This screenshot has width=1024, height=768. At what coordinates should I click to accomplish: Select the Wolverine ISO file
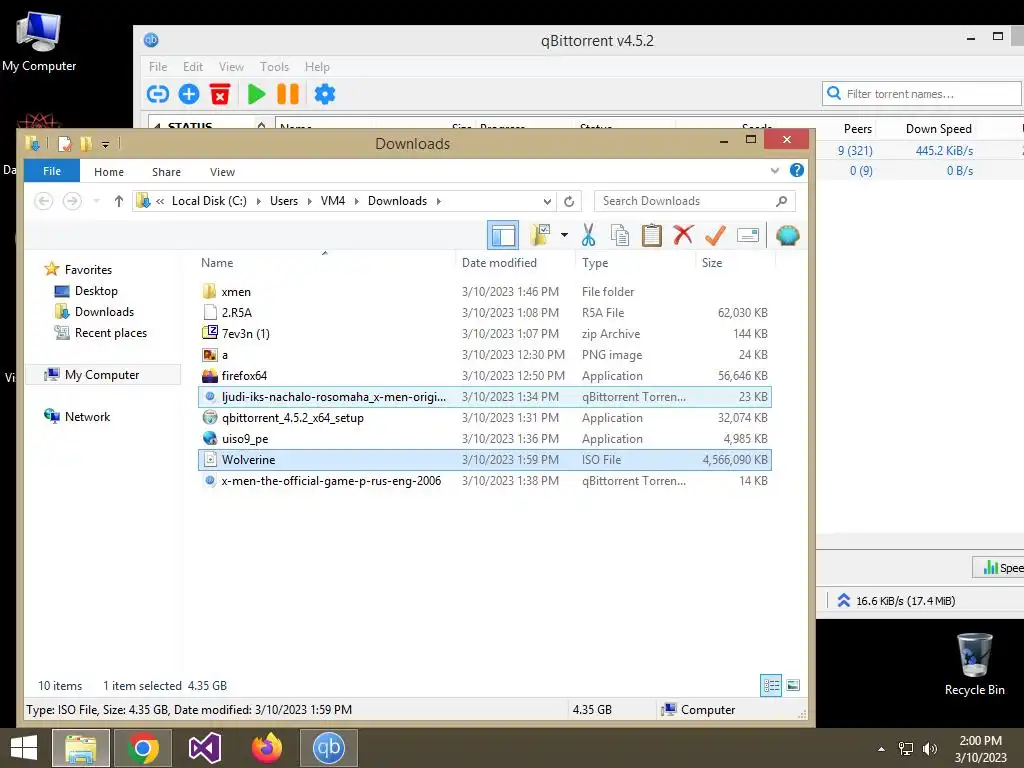pos(485,460)
